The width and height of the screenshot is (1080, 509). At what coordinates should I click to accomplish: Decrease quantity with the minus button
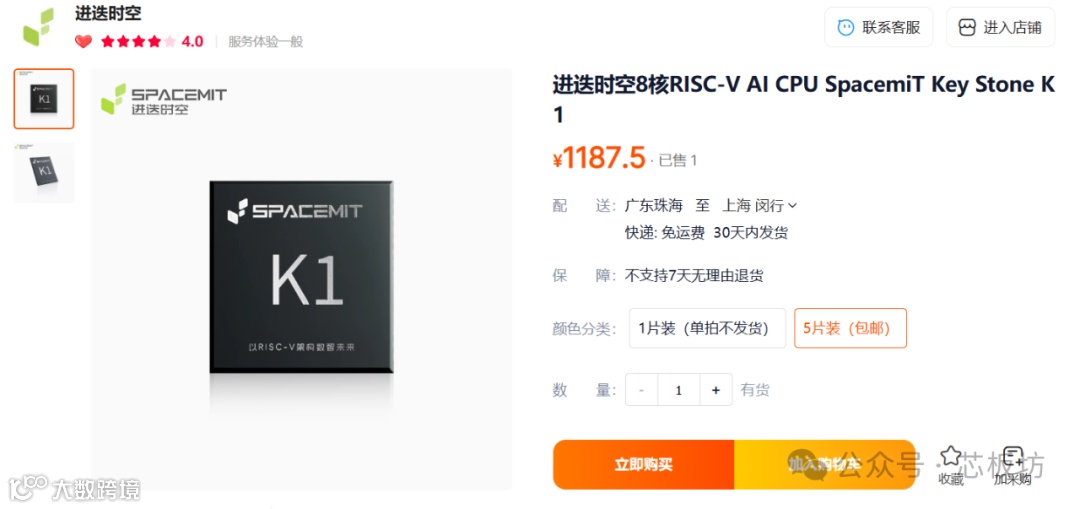(x=642, y=390)
